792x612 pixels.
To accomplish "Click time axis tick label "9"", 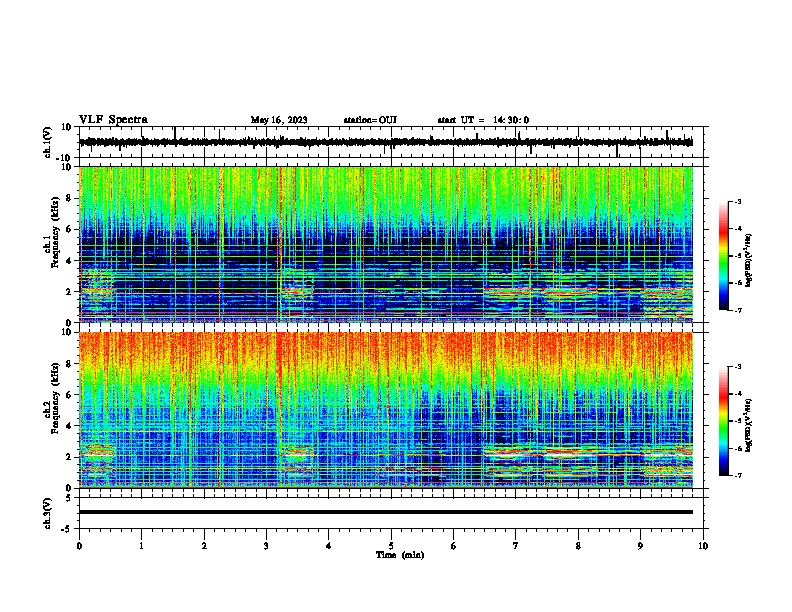I will (x=640, y=546).
